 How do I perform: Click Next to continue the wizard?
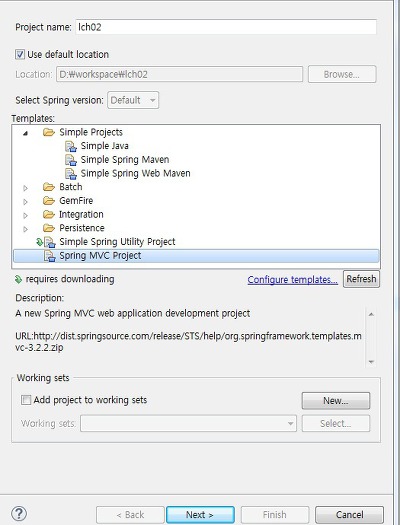click(200, 515)
